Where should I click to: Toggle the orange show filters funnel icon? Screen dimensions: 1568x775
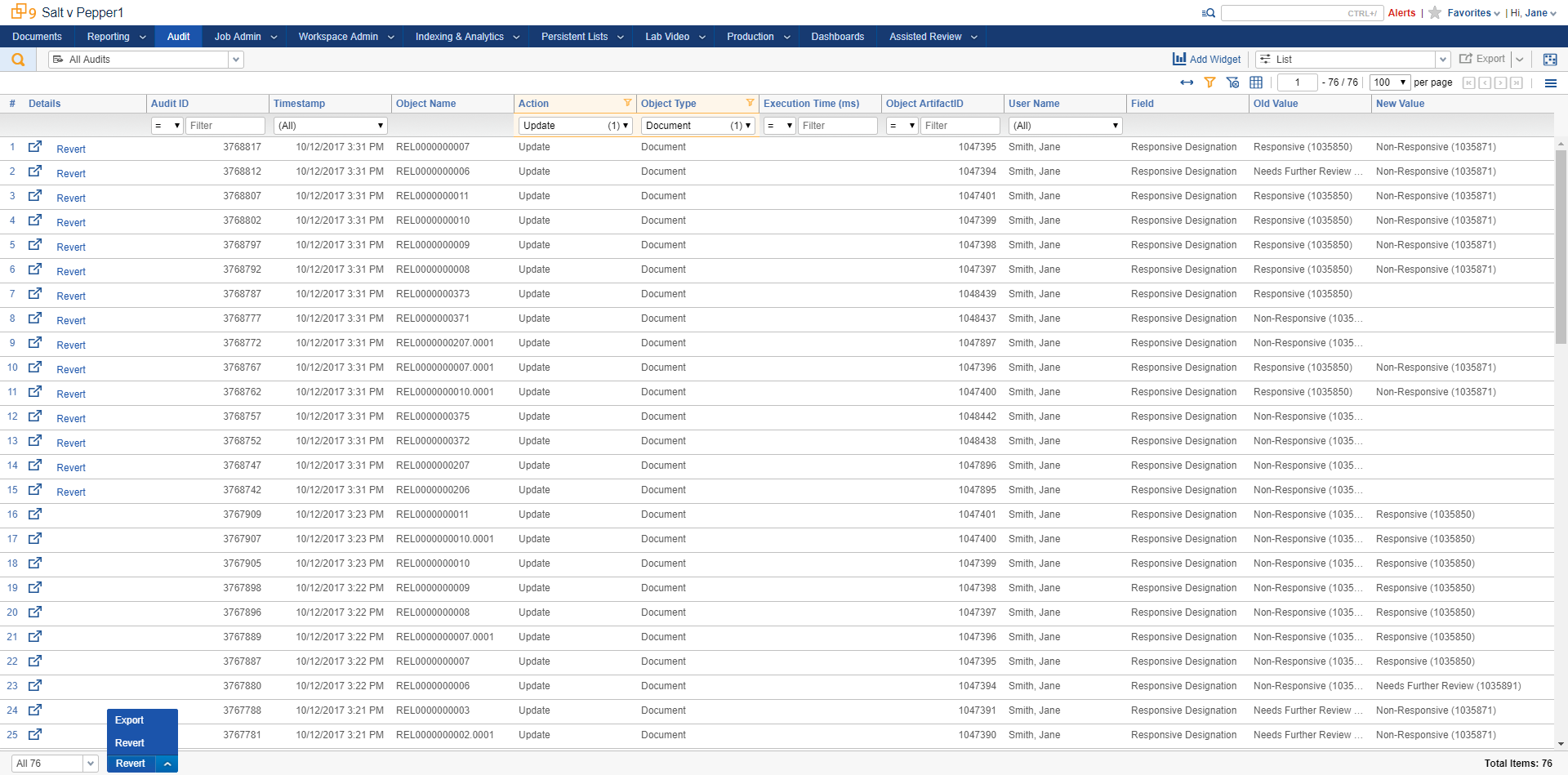coord(1209,82)
